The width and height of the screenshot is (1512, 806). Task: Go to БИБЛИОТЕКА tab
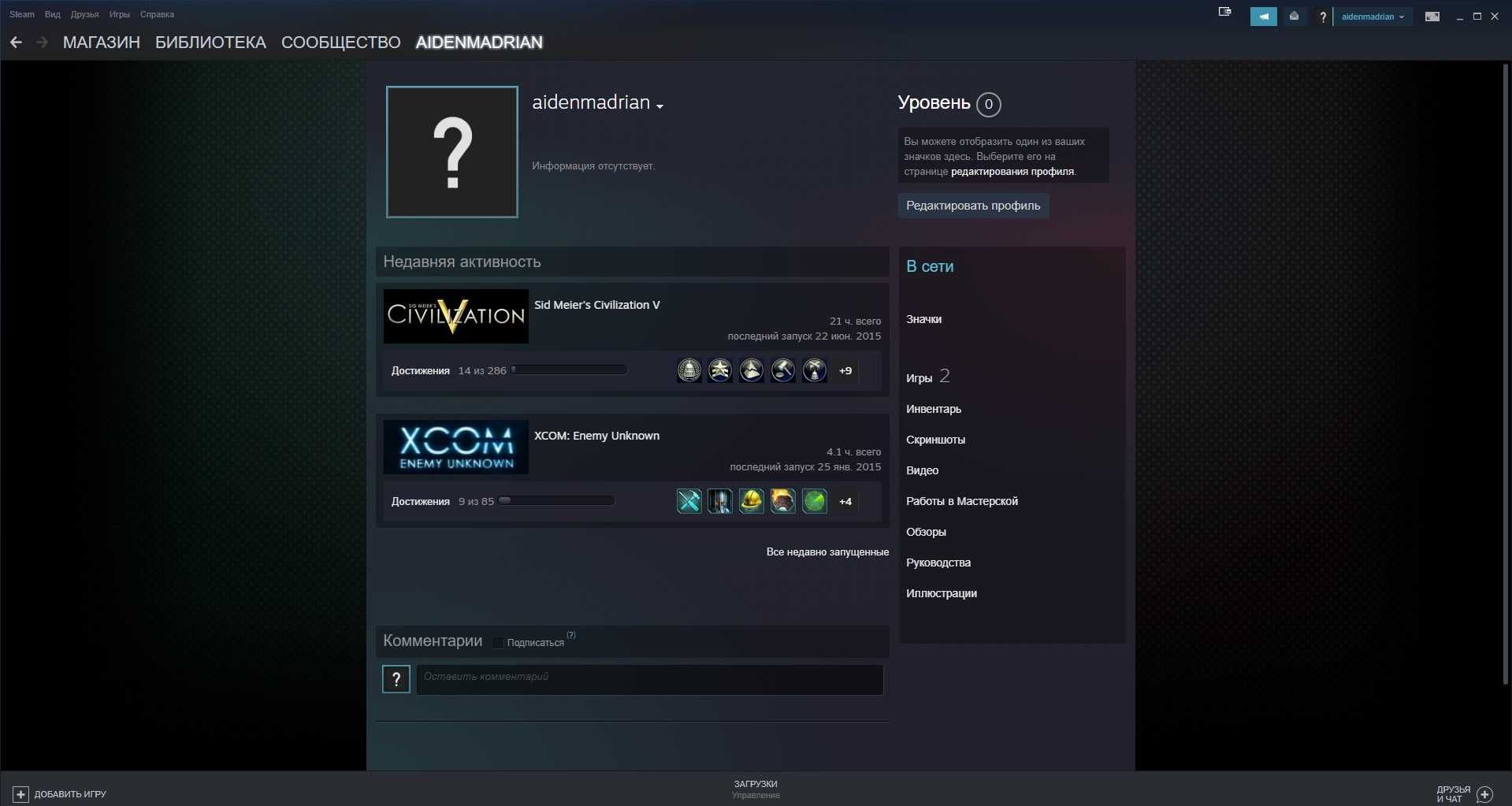[x=210, y=43]
